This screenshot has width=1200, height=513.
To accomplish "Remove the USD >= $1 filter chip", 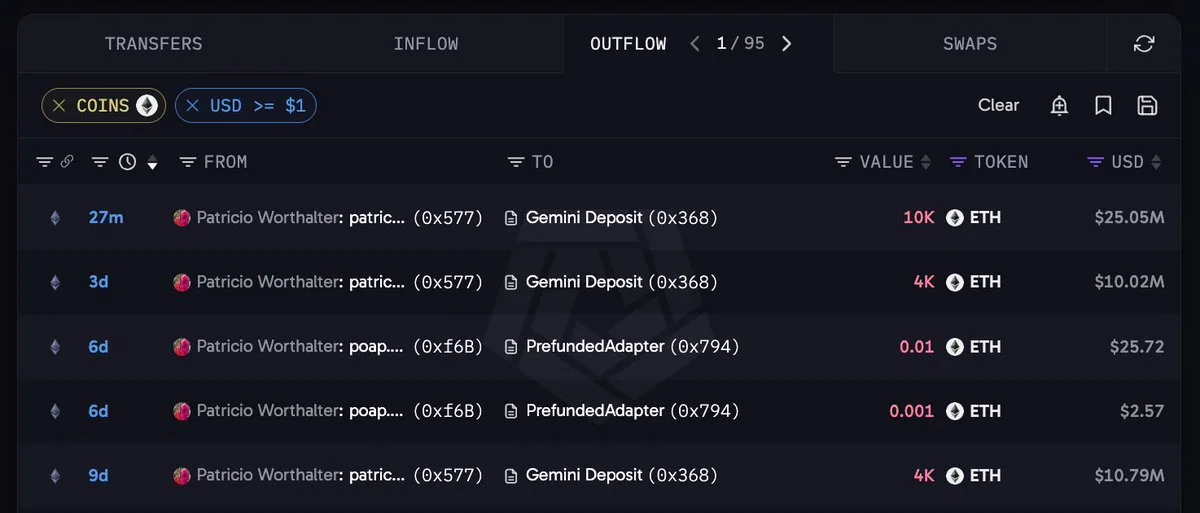I will 193,106.
